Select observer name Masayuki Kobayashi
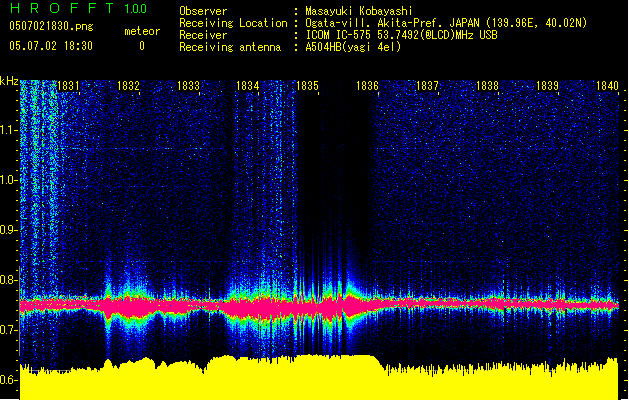 359,11
